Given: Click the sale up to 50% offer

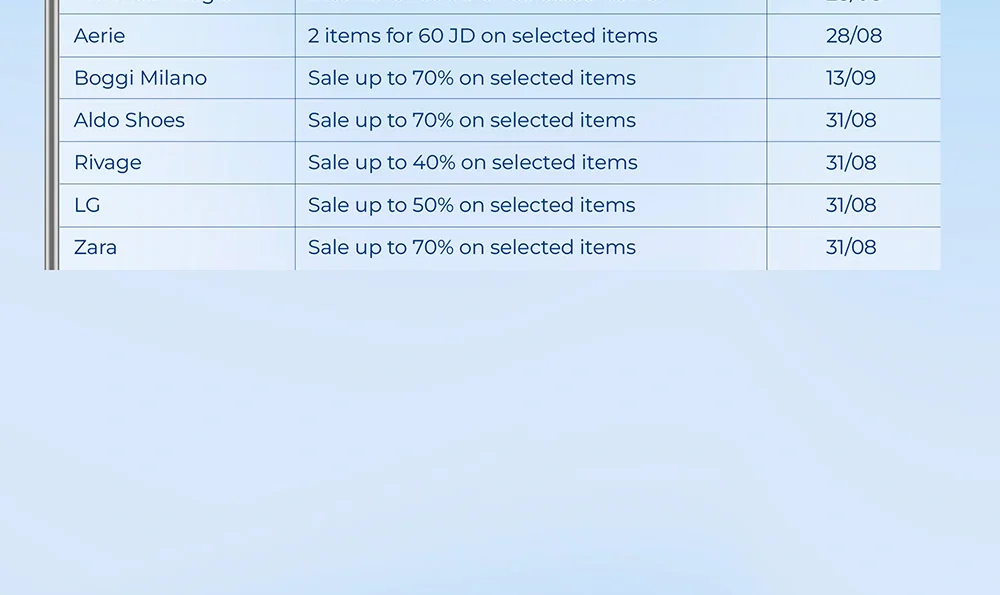Looking at the screenshot, I should click(x=471, y=205).
